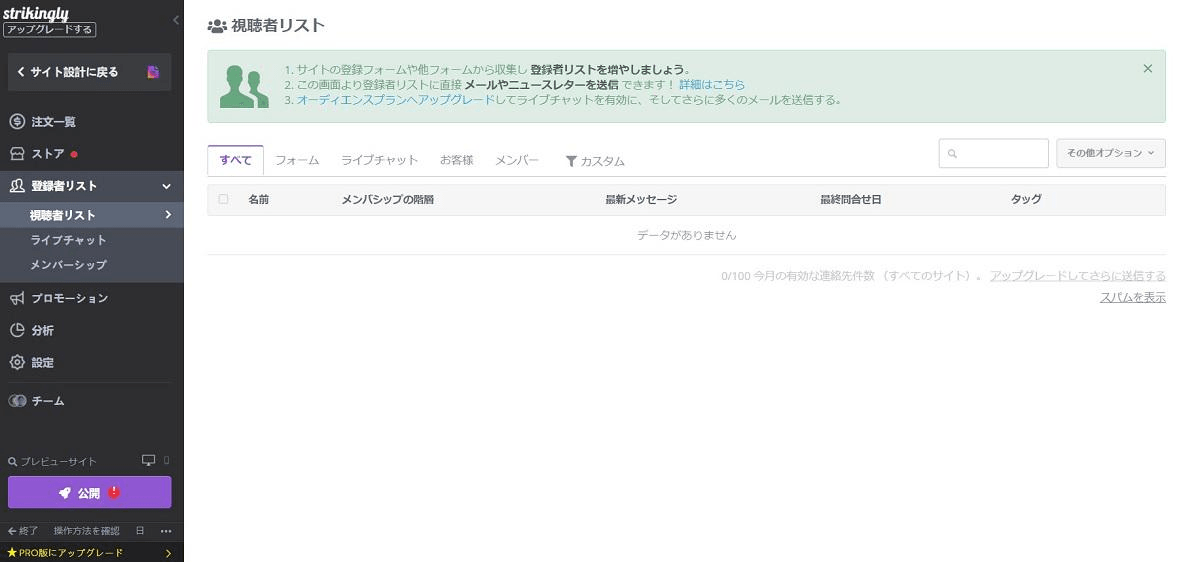Close the green info banner

click(x=1148, y=69)
